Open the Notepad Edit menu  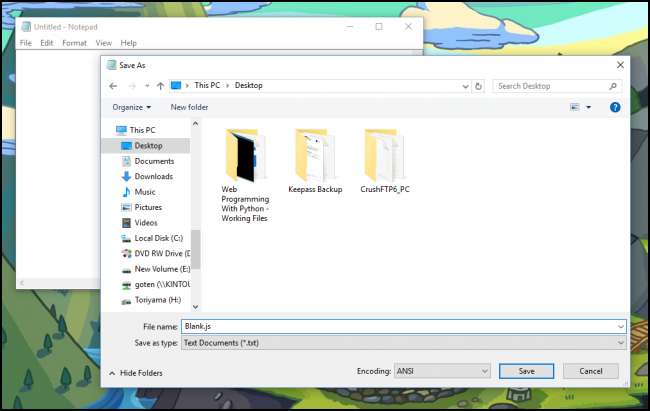click(46, 43)
